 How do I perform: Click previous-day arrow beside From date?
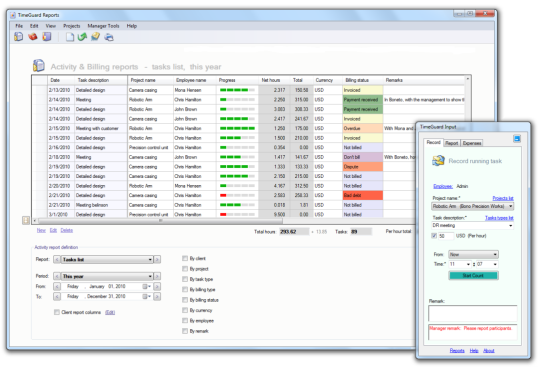coord(57,287)
